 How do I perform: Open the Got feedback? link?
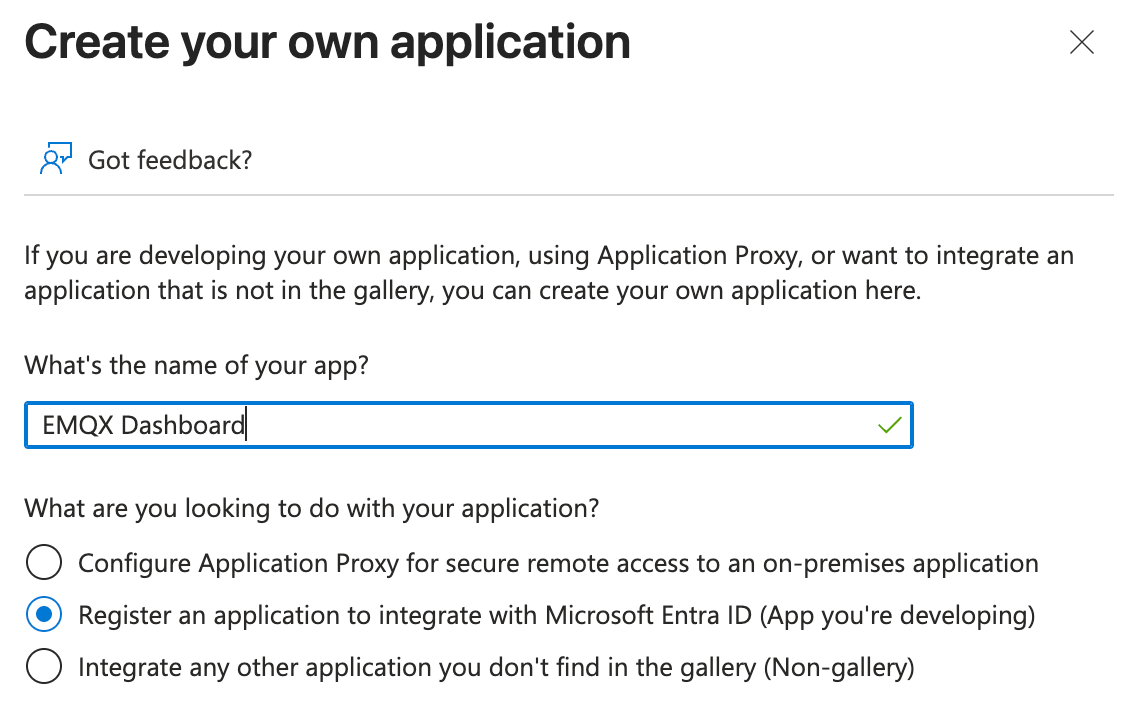170,159
